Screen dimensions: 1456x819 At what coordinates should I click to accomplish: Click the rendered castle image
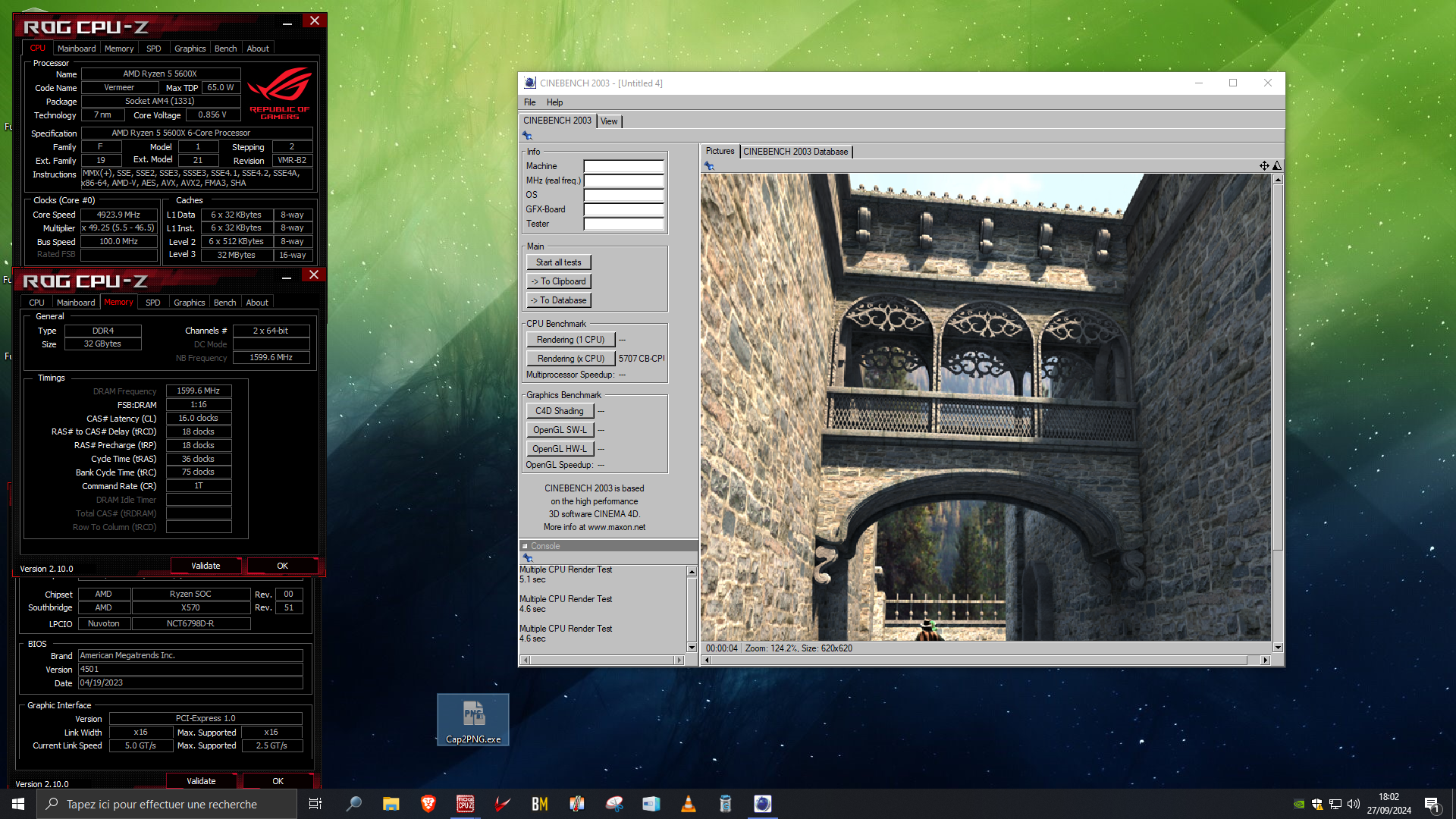[x=985, y=407]
